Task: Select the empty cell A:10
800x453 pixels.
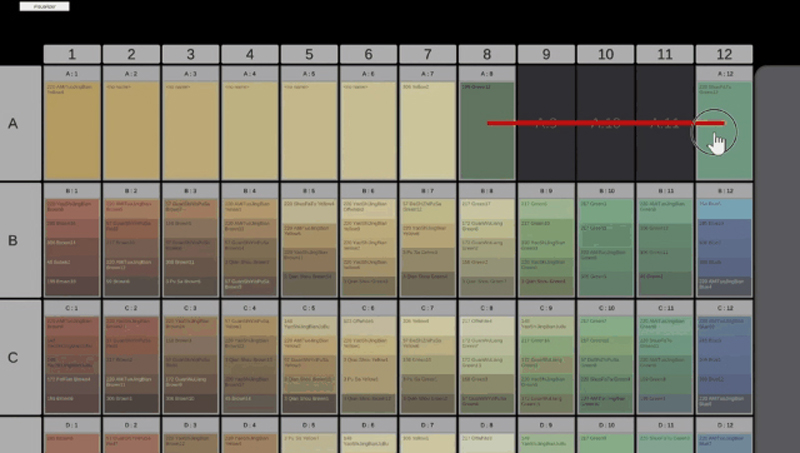Action: tap(606, 150)
